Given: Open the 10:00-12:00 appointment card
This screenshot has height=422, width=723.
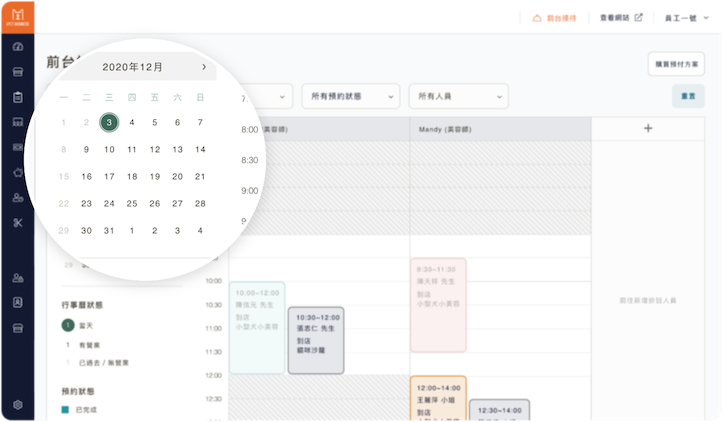Looking at the screenshot, I should point(257,327).
